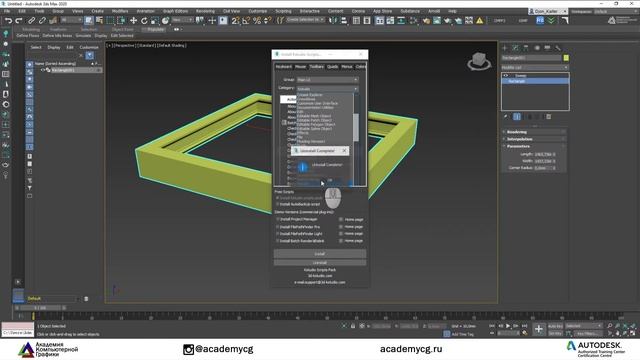Click the Rectangular Selection Region icon
This screenshot has height=360, width=640.
(111, 20)
